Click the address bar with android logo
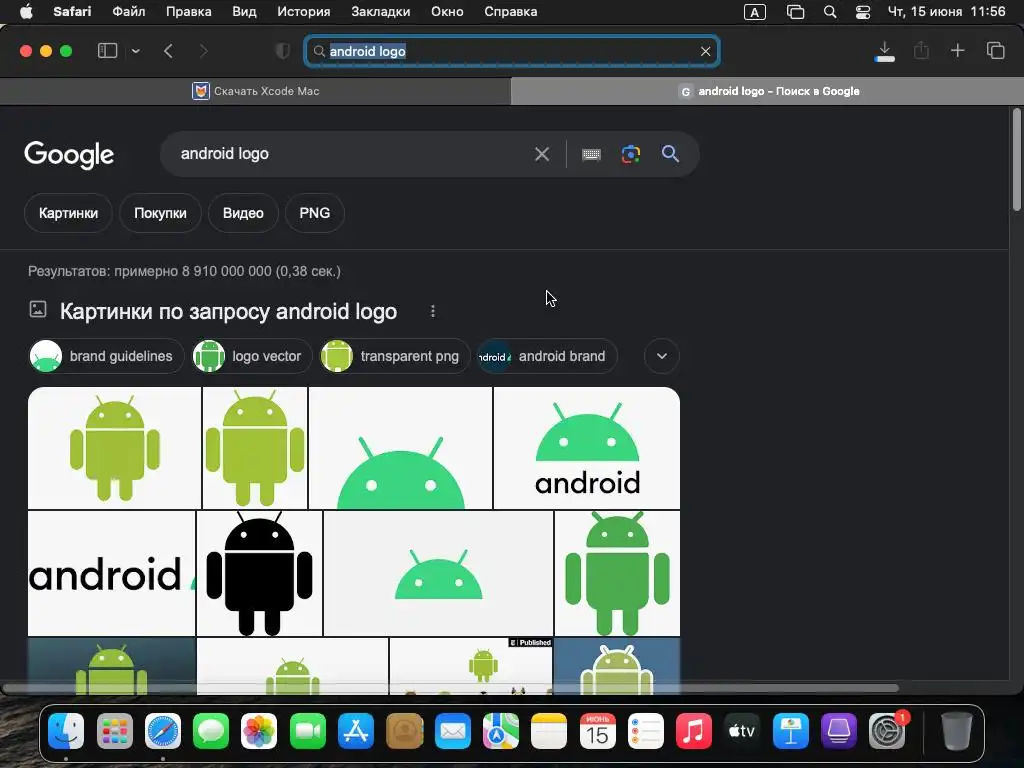Image resolution: width=1024 pixels, height=768 pixels. pos(512,51)
